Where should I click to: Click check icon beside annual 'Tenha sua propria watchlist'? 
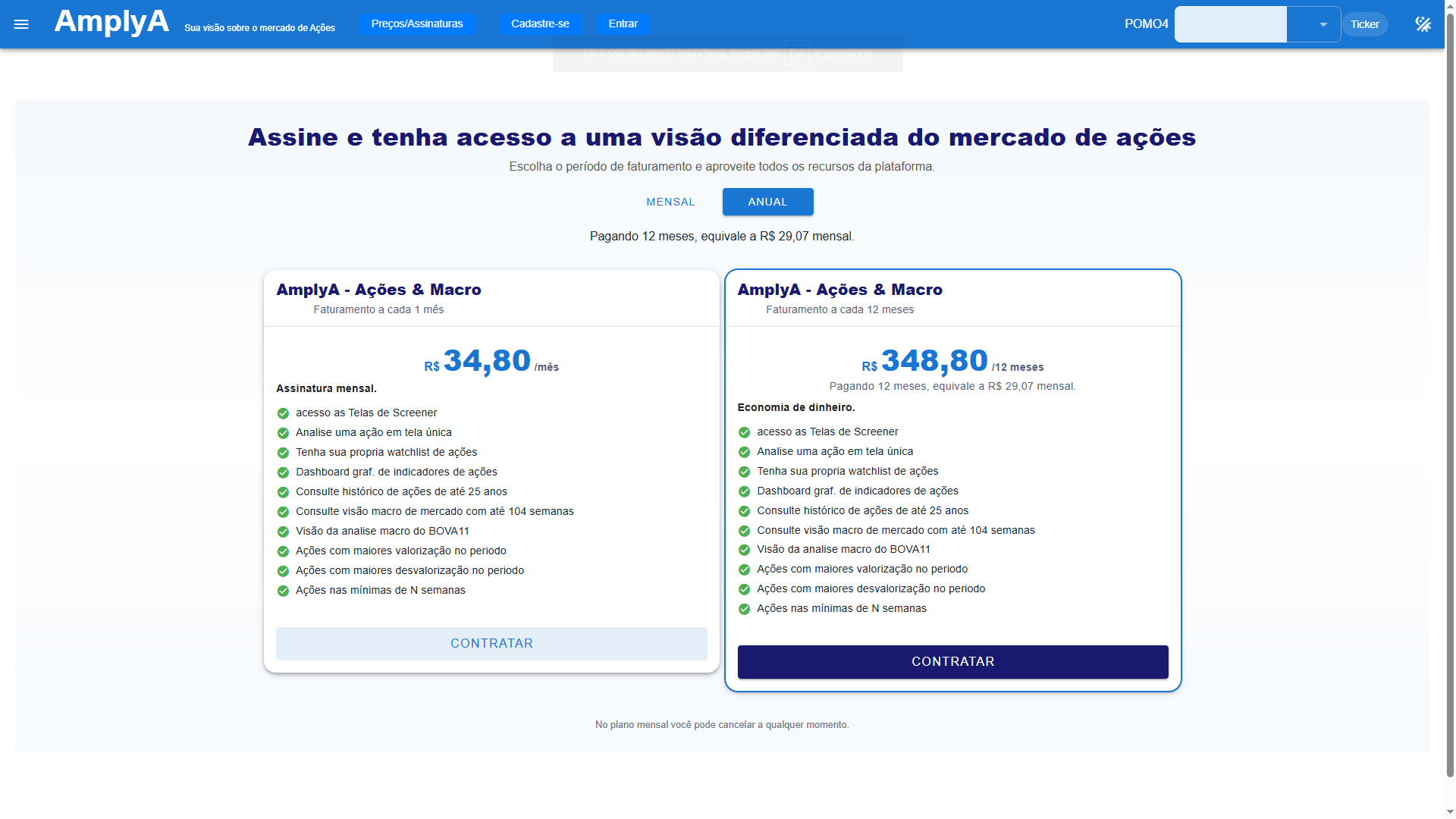tap(744, 472)
